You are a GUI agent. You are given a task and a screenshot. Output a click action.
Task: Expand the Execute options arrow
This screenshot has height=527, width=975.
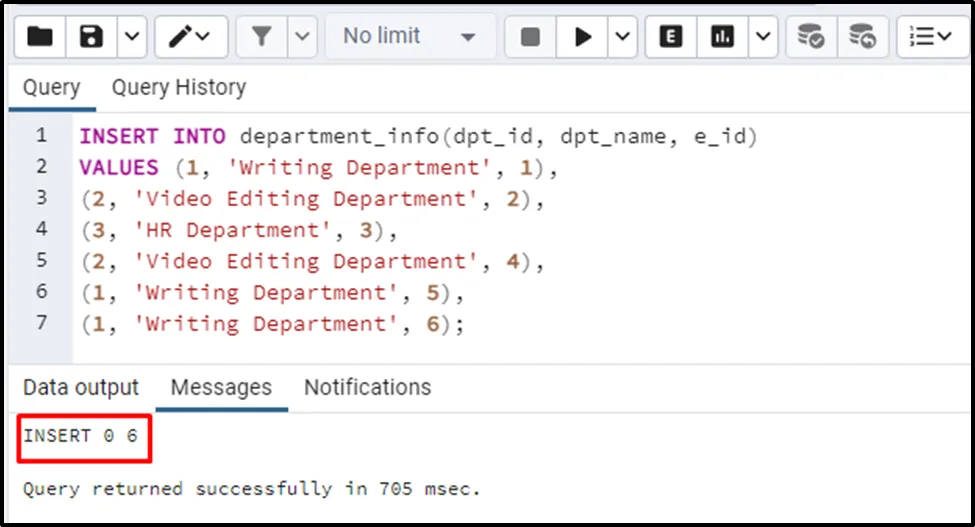[622, 37]
